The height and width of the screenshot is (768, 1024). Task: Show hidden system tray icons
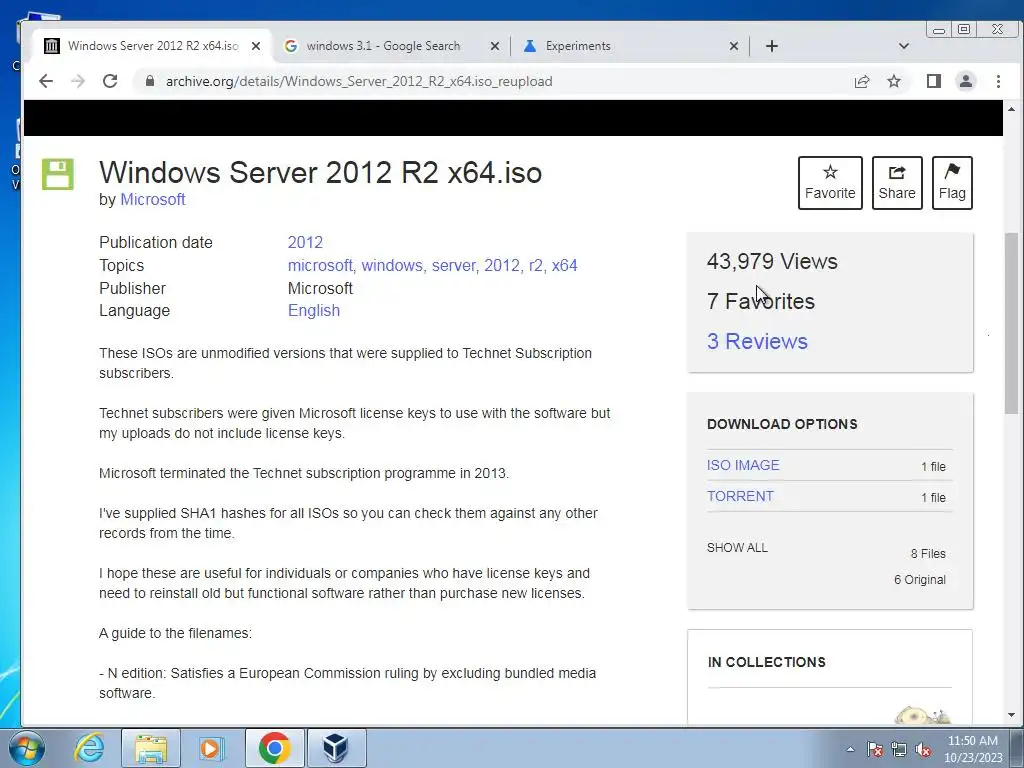850,749
